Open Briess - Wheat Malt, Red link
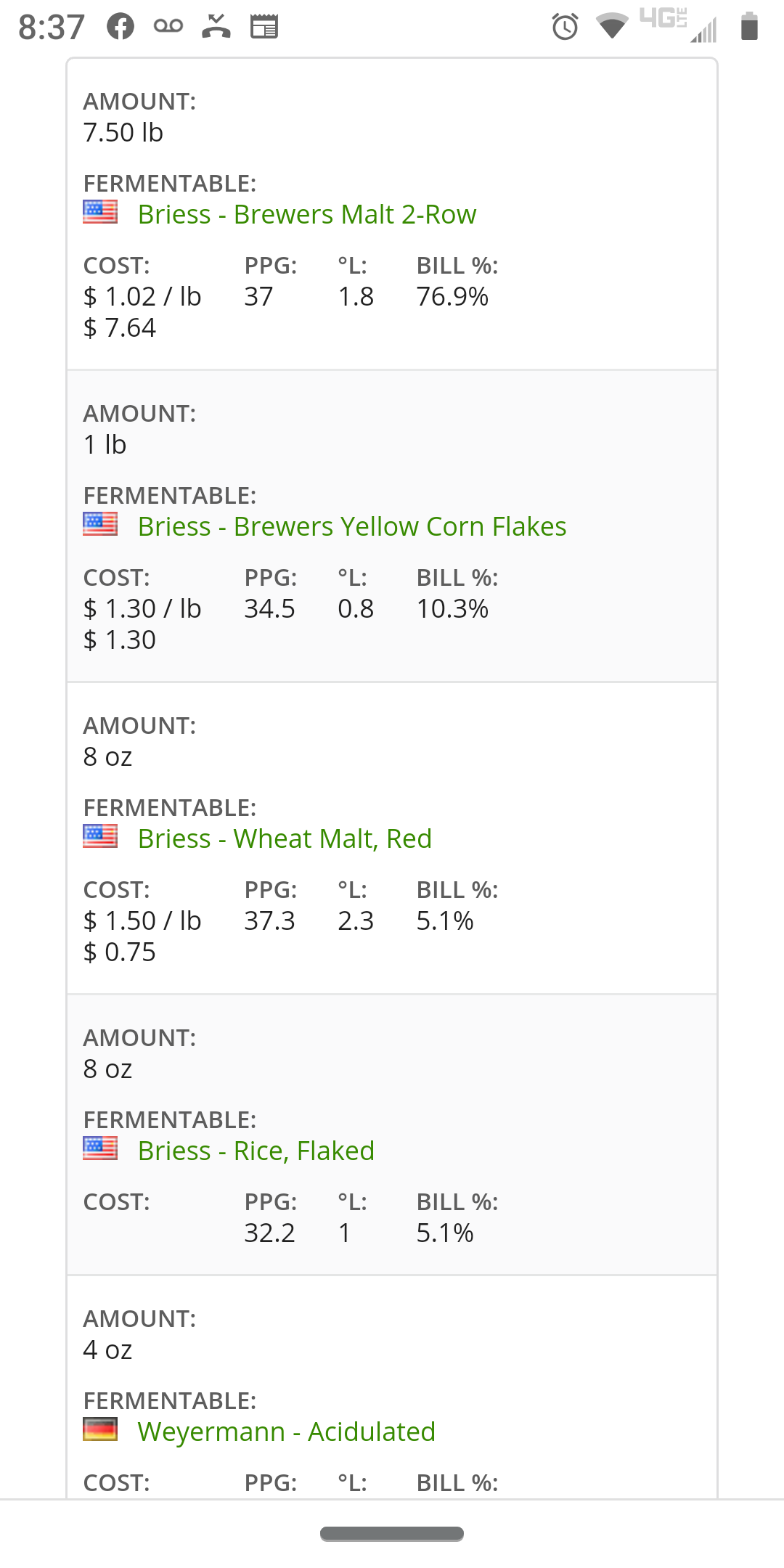 285,839
